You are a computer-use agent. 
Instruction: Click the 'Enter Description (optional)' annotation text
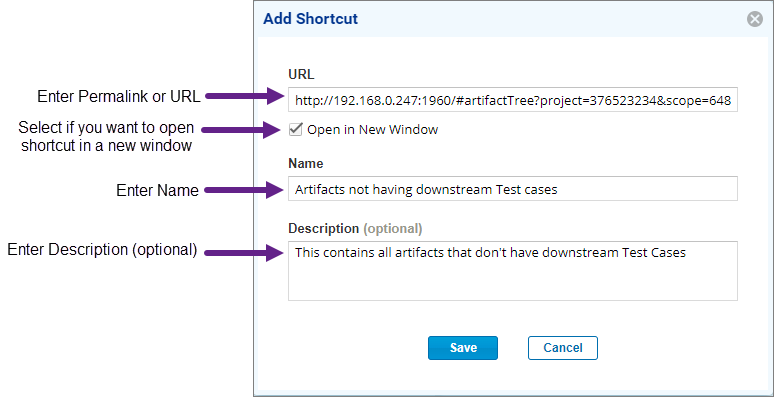click(102, 250)
